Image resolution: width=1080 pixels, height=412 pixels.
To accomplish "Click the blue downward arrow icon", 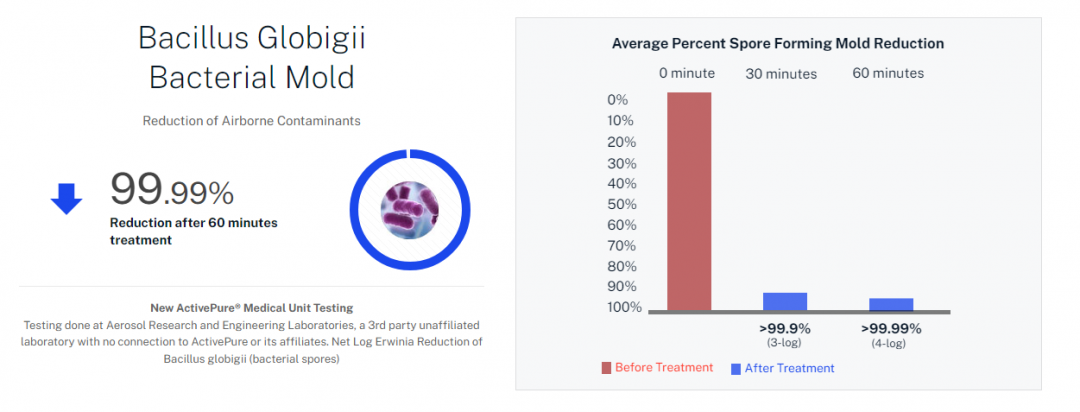I will tap(66, 199).
